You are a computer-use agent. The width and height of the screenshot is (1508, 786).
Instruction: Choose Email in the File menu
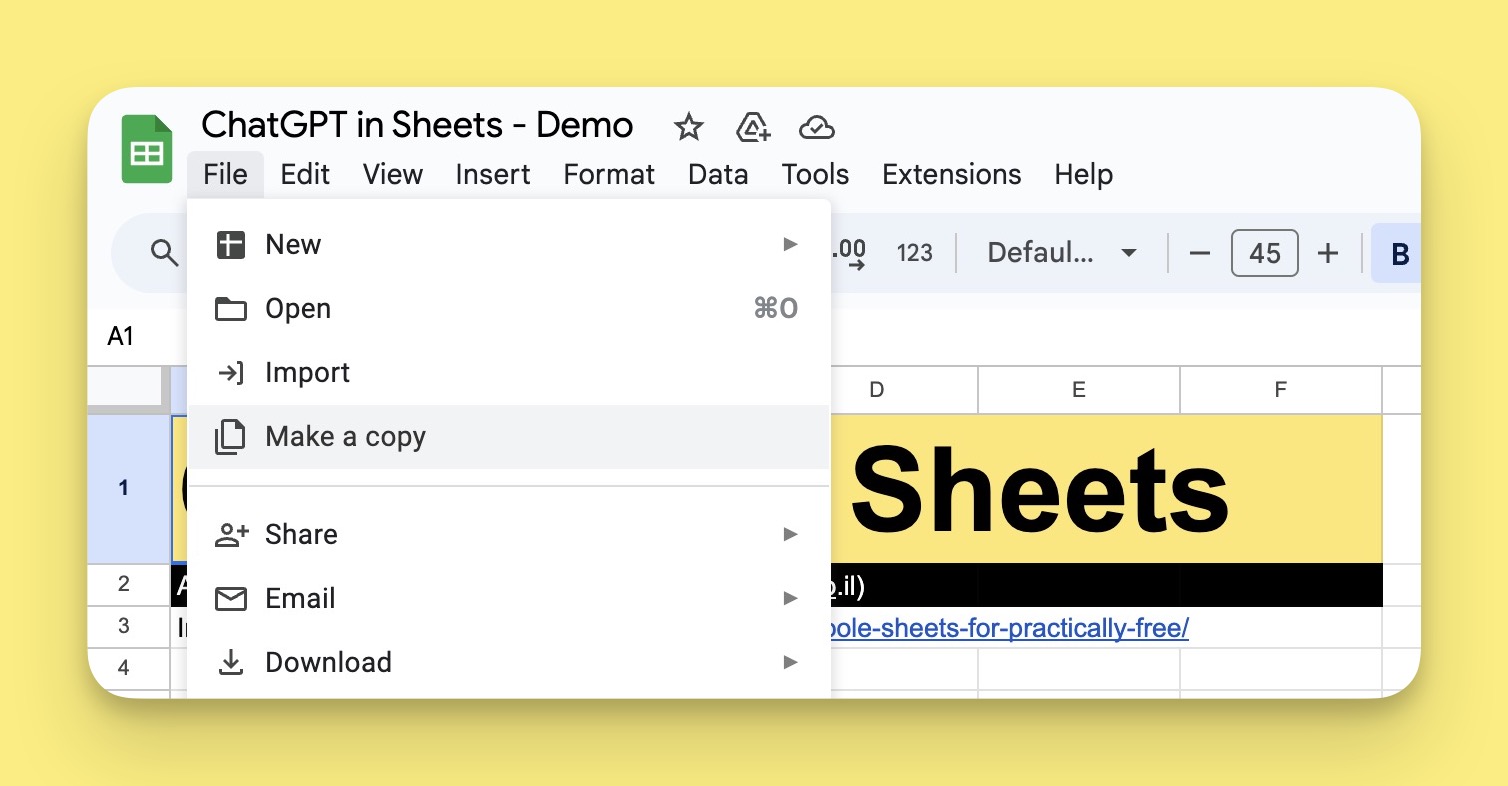(x=509, y=598)
